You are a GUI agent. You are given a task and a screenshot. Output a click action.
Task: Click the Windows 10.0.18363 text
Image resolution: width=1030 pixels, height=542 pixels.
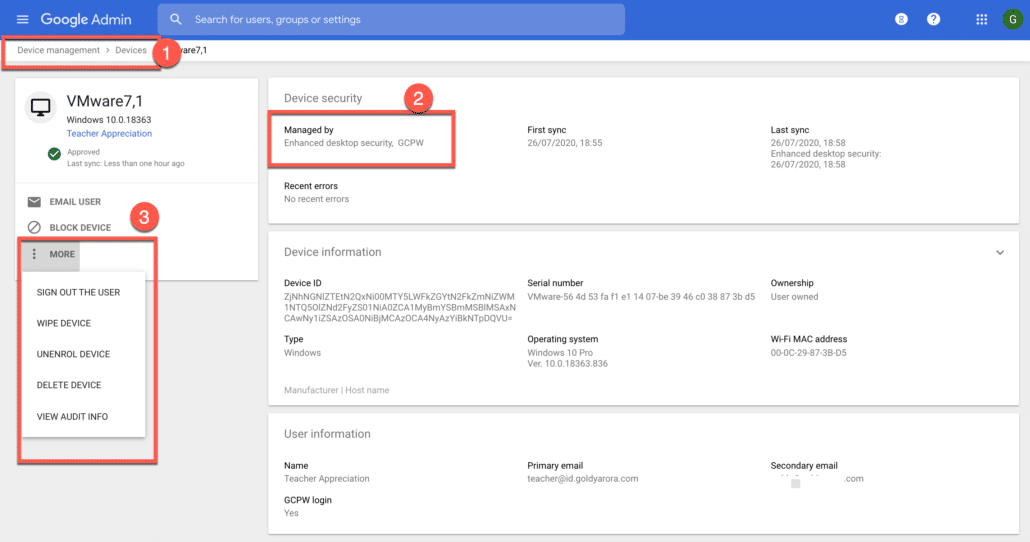(x=108, y=120)
